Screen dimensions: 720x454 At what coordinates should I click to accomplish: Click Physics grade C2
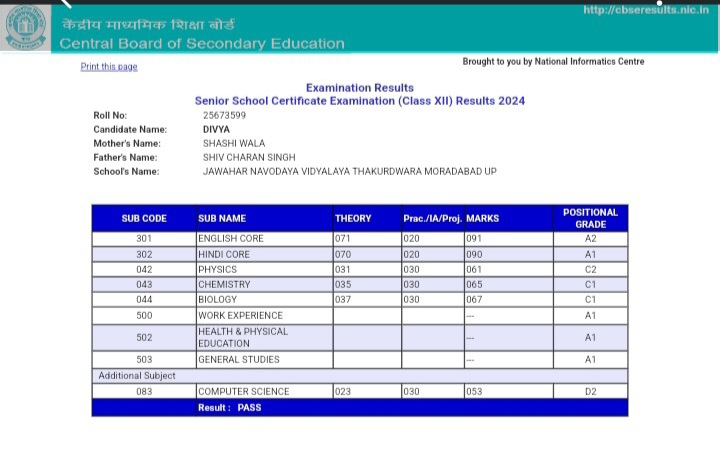(x=591, y=269)
